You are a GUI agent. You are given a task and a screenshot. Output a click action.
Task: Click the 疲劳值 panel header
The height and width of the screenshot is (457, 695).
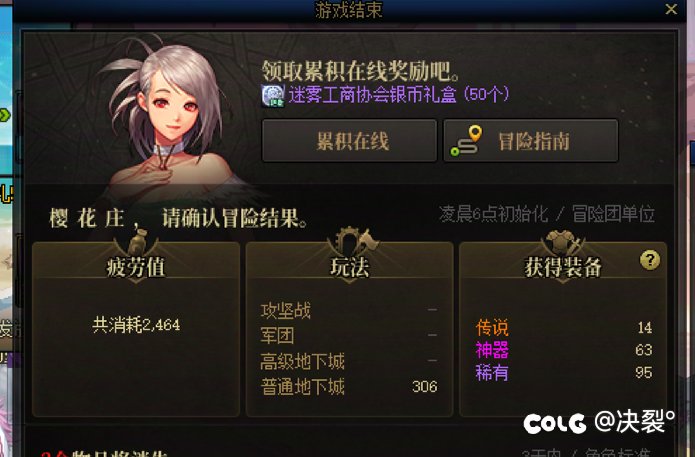coord(136,267)
